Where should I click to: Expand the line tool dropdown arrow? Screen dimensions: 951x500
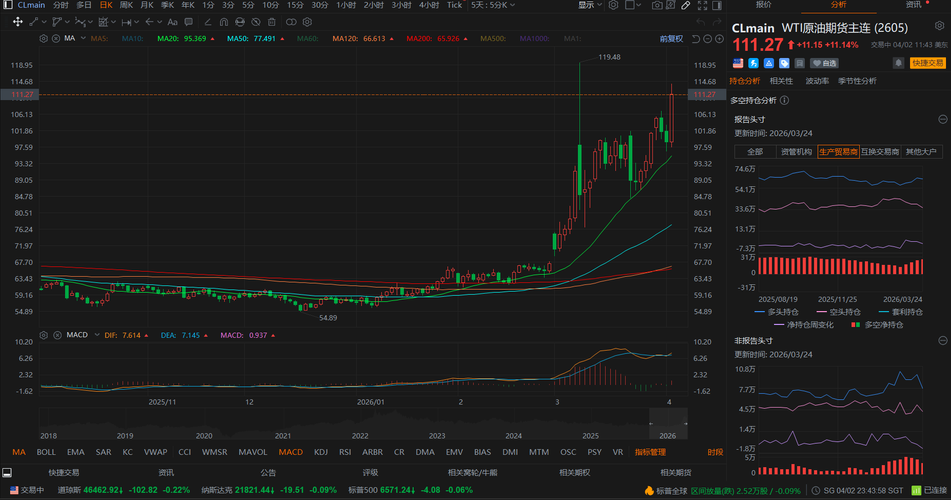coord(44,22)
